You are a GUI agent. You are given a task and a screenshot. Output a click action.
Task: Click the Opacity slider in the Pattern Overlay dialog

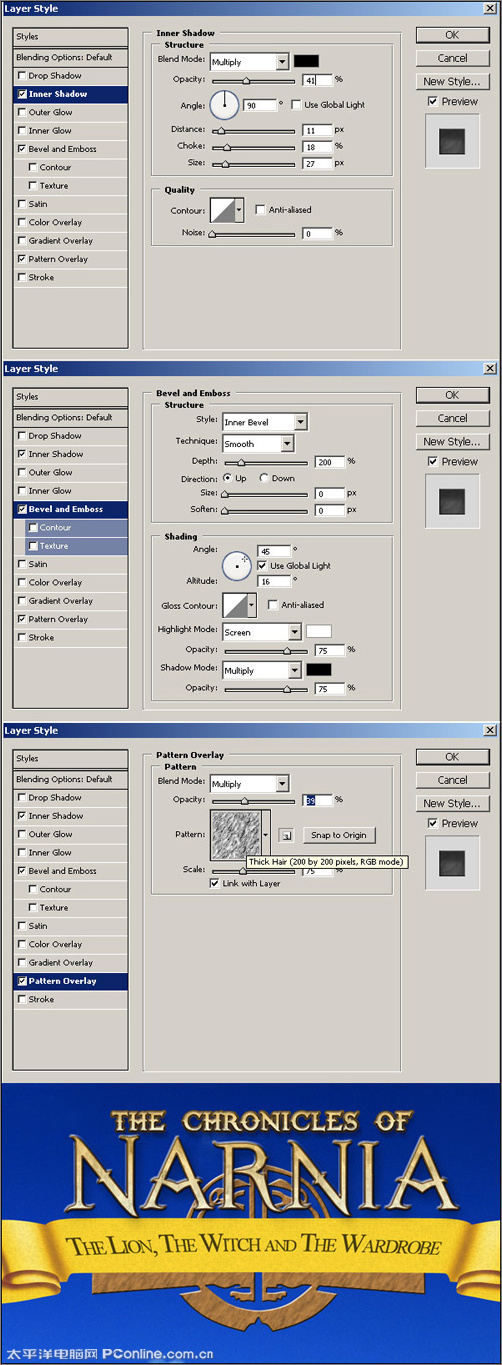pyautogui.click(x=252, y=801)
